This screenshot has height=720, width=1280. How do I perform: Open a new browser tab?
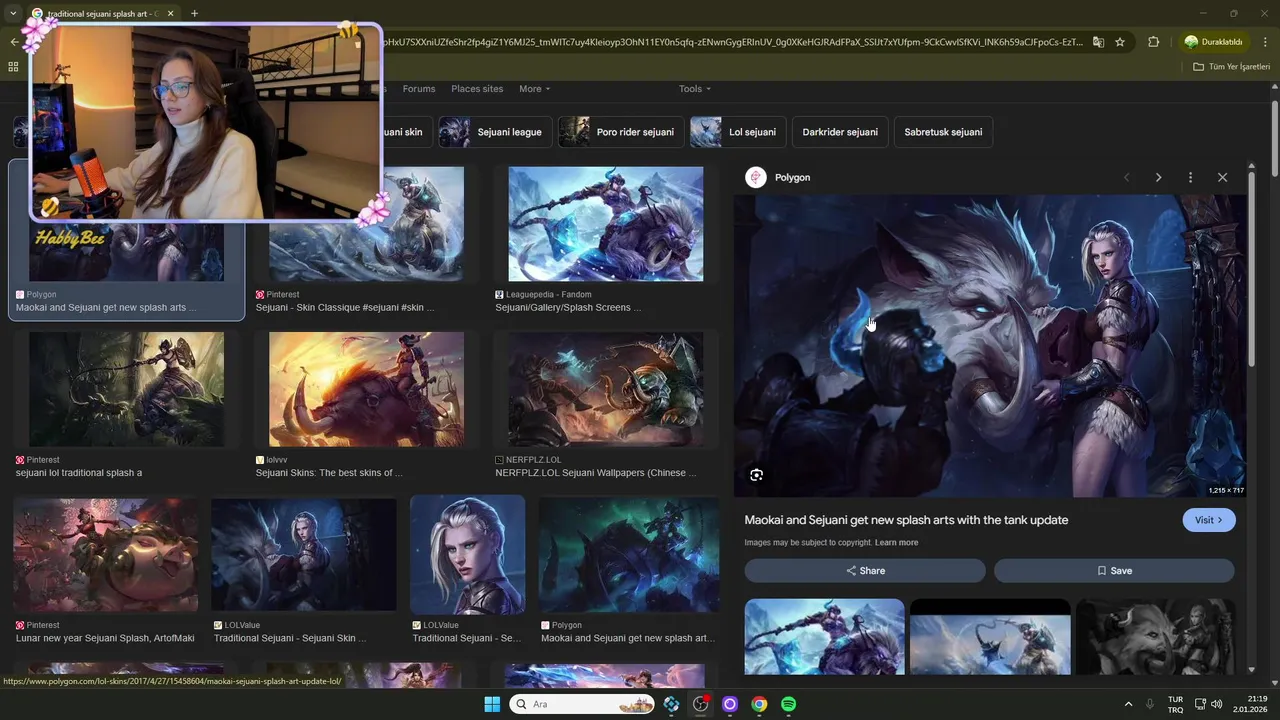pos(194,13)
